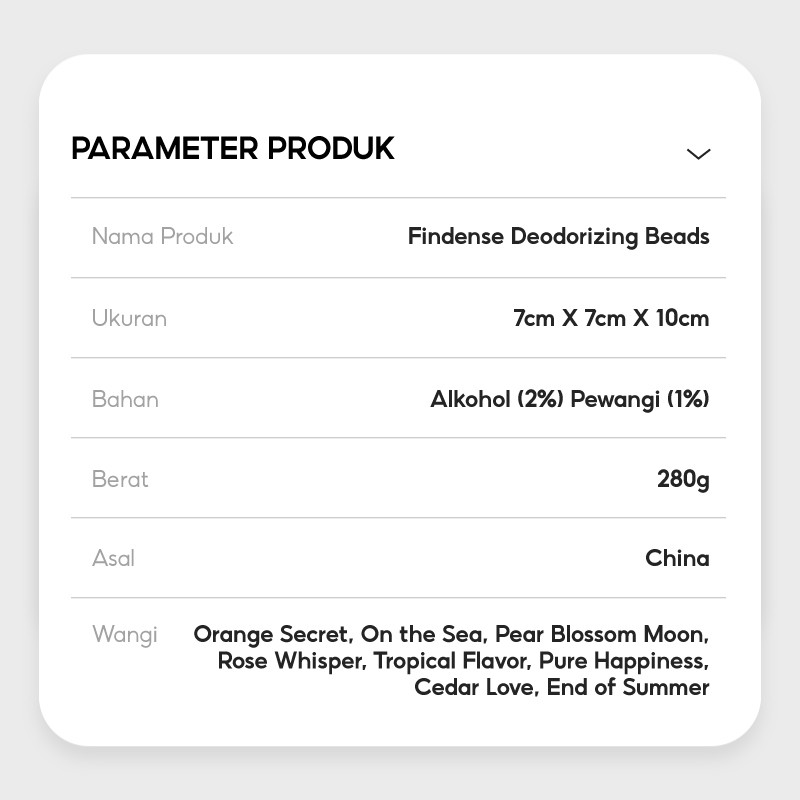The height and width of the screenshot is (800, 800).
Task: Click the Alkohol (2%) Pewangi (1%) text
Action: point(569,399)
